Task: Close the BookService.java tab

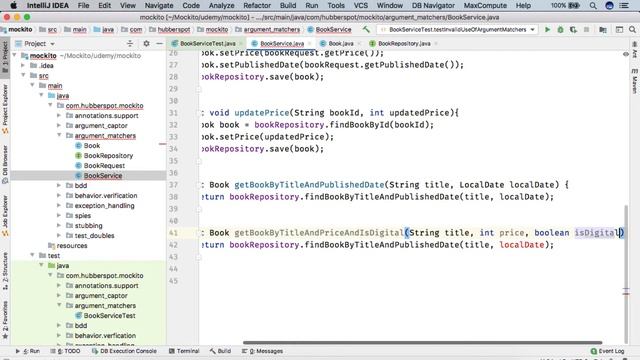Action: click(310, 43)
